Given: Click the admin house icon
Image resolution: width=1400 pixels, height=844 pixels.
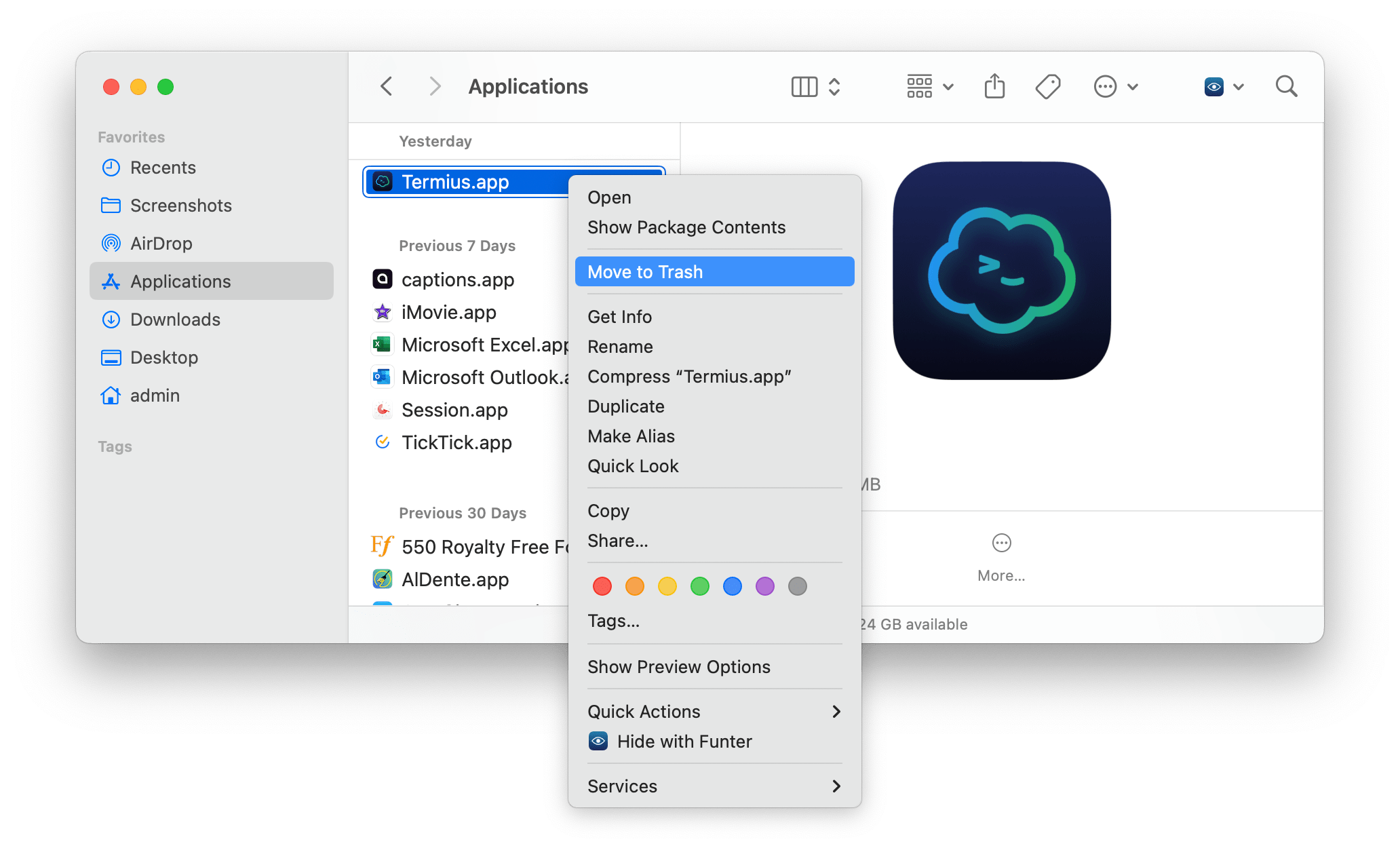Looking at the screenshot, I should pyautogui.click(x=111, y=396).
